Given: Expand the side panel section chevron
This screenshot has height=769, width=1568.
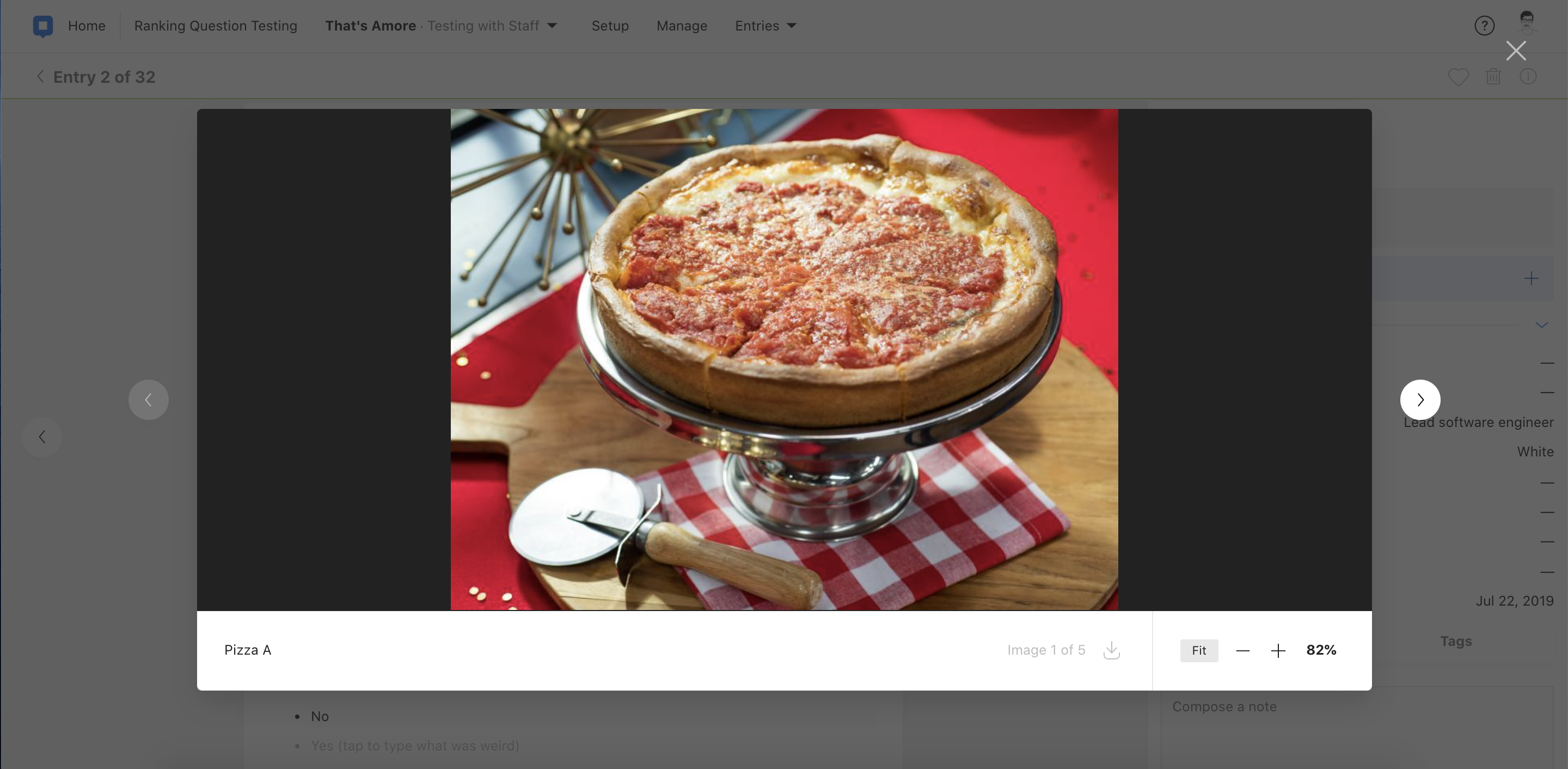Looking at the screenshot, I should click(1541, 325).
